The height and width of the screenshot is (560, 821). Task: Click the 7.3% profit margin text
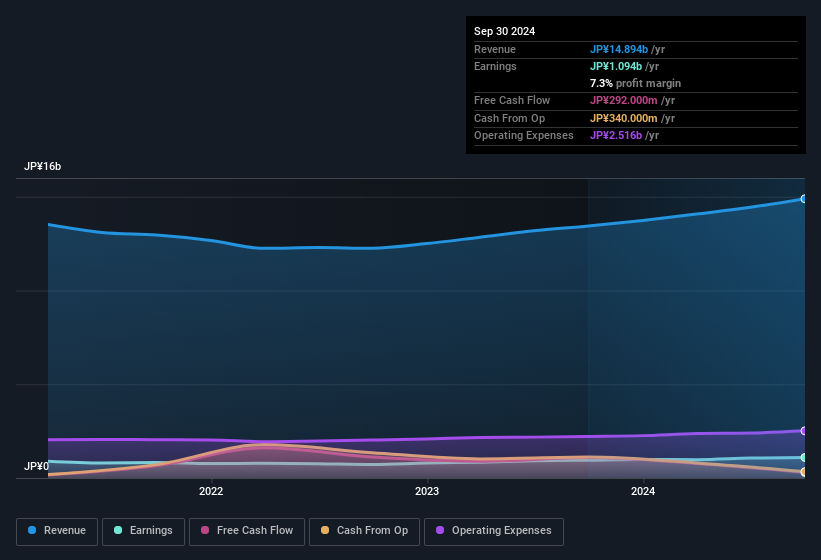(635, 83)
